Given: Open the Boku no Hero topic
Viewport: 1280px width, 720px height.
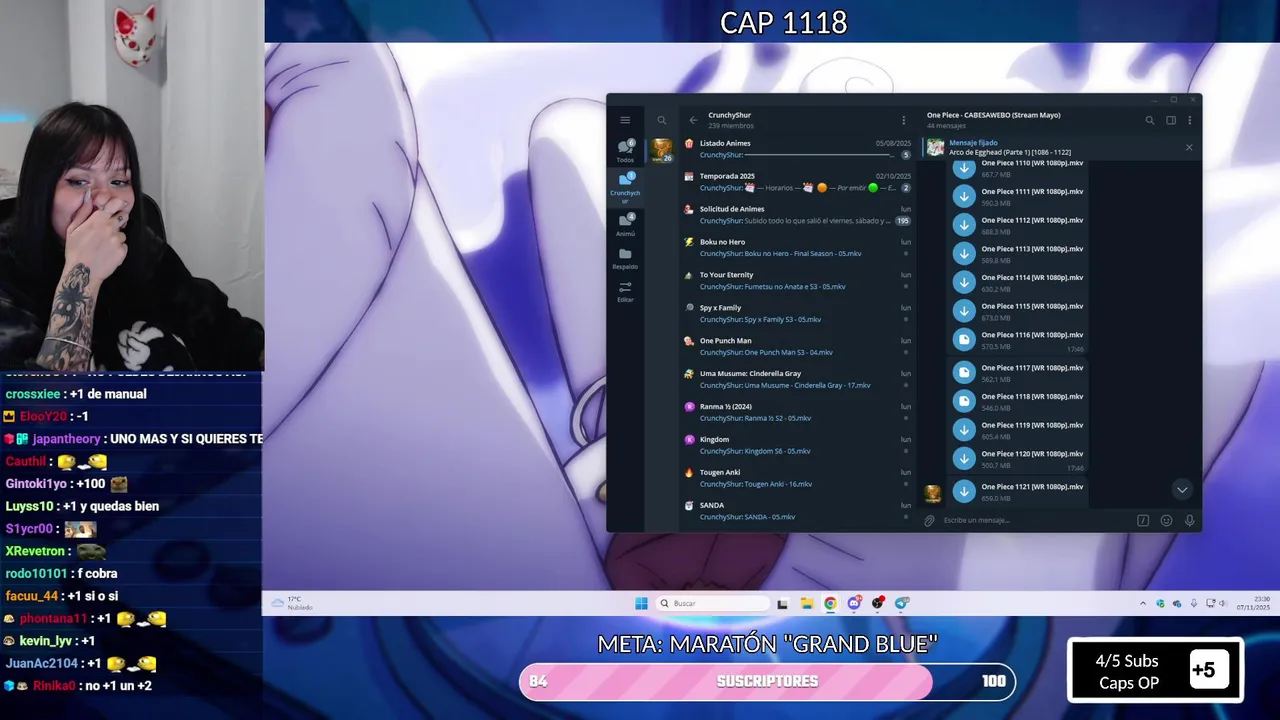Looking at the screenshot, I should pyautogui.click(x=797, y=248).
